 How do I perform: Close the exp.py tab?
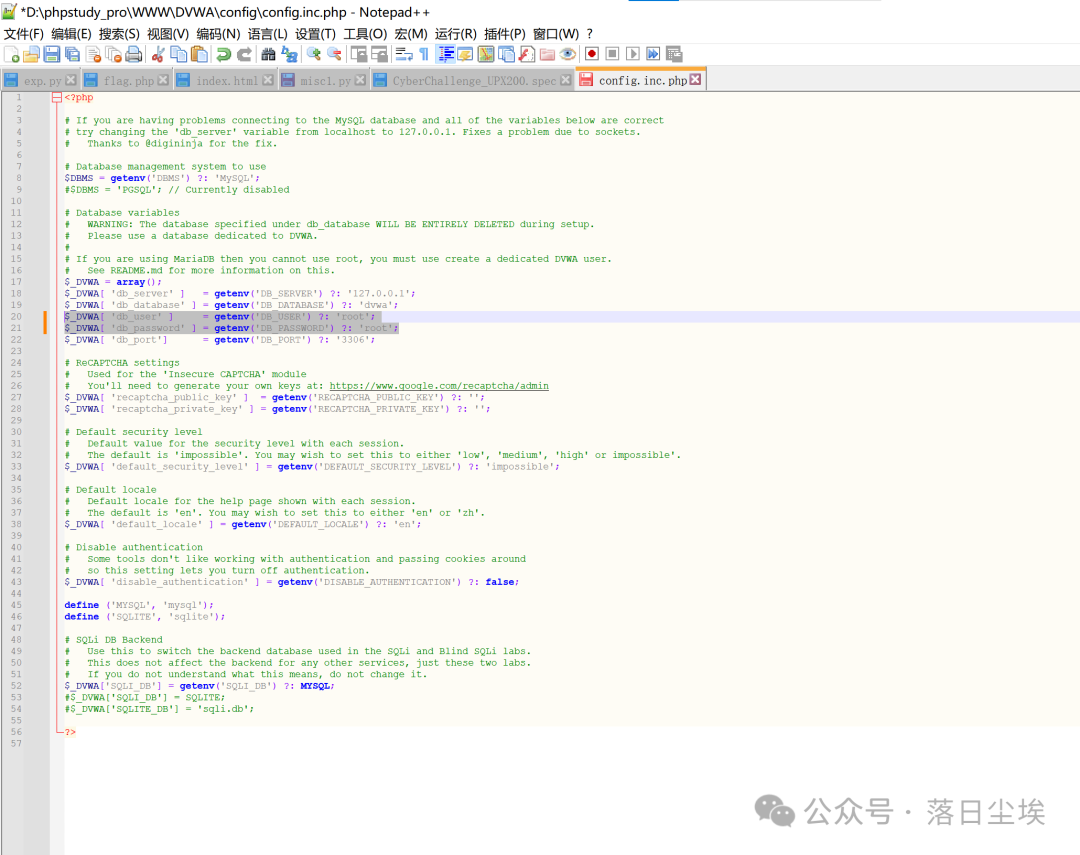70,80
